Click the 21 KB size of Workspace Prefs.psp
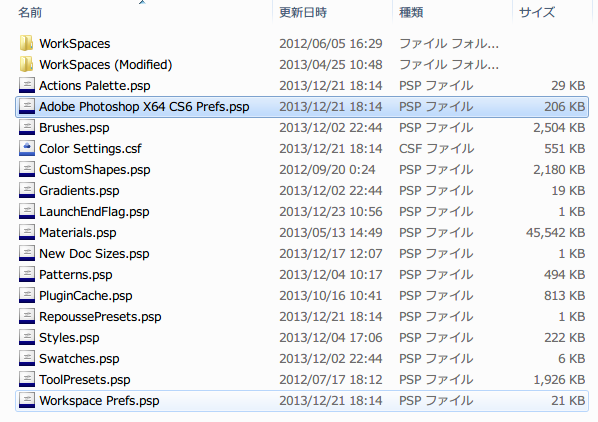Viewport: 598px width, 422px height. (568, 400)
